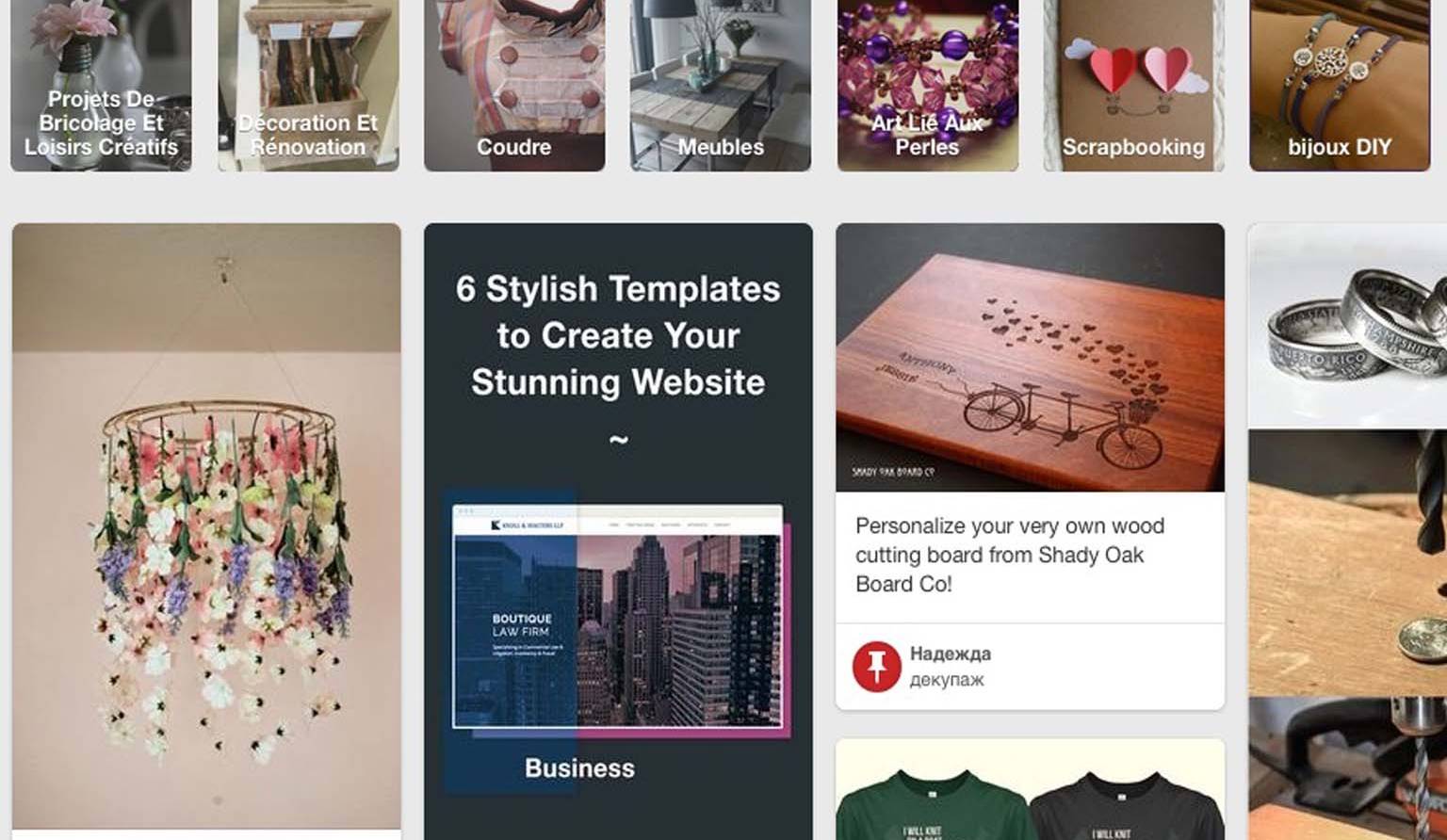1447x840 pixels.
Task: Select the bijoux DIY category tile
Action: (x=1340, y=86)
